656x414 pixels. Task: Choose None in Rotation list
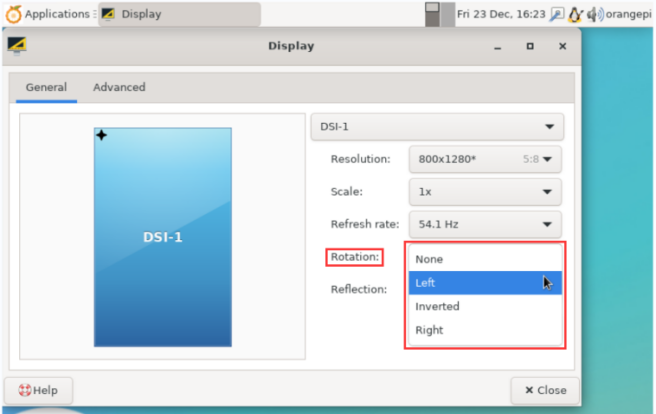pos(485,259)
